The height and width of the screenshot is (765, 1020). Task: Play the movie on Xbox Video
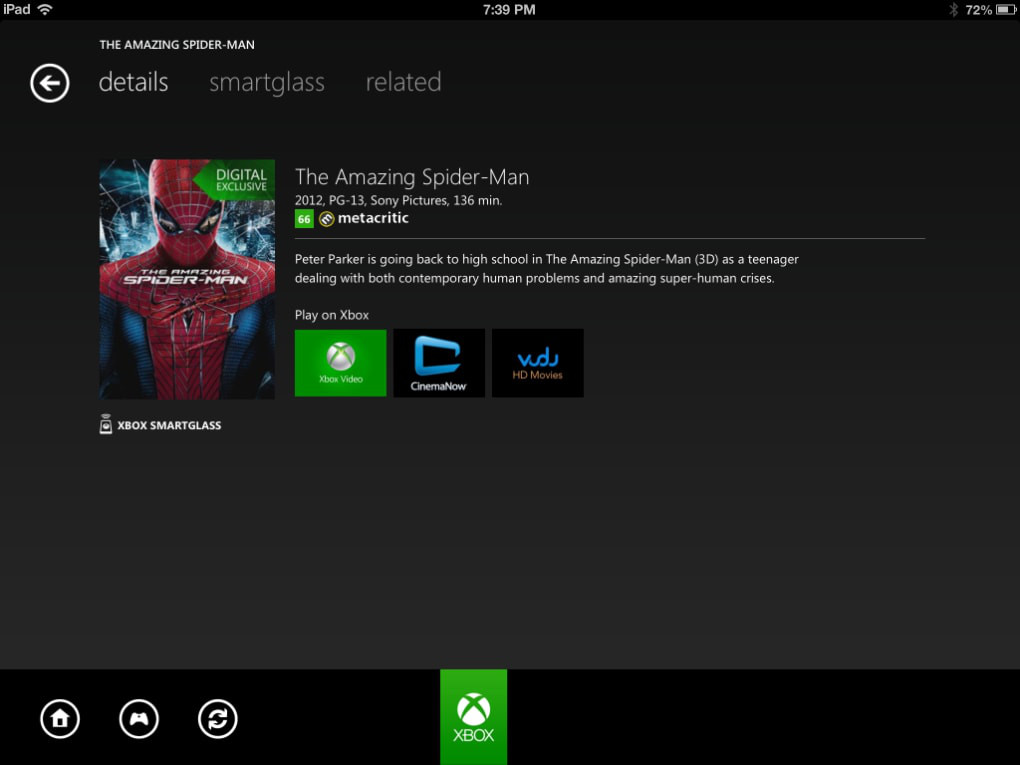(x=340, y=362)
